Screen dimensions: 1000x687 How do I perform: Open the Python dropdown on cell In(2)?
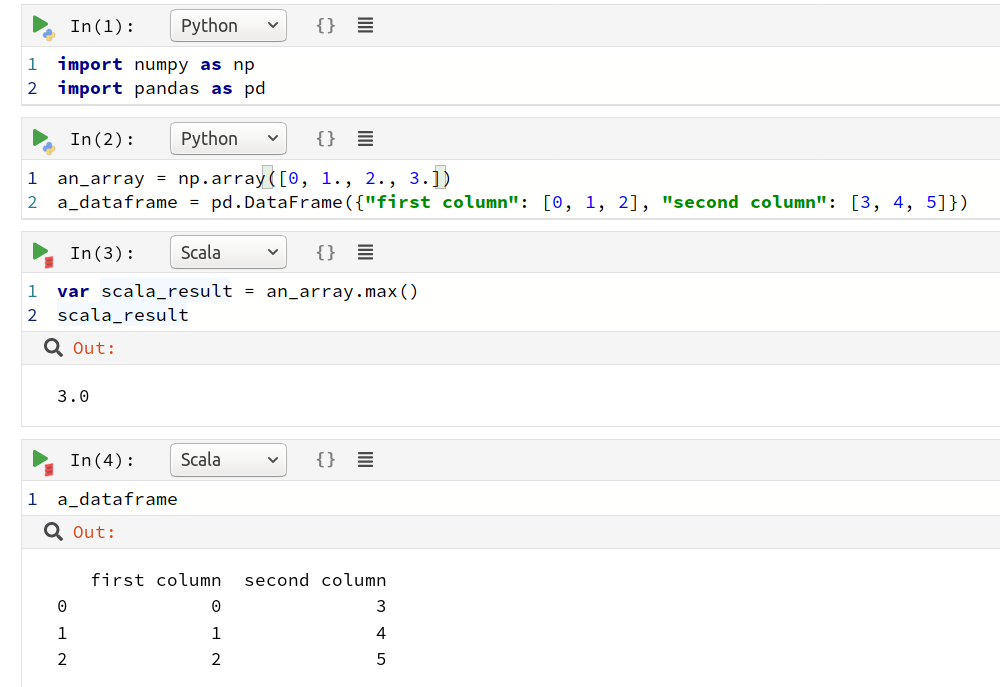pyautogui.click(x=228, y=138)
